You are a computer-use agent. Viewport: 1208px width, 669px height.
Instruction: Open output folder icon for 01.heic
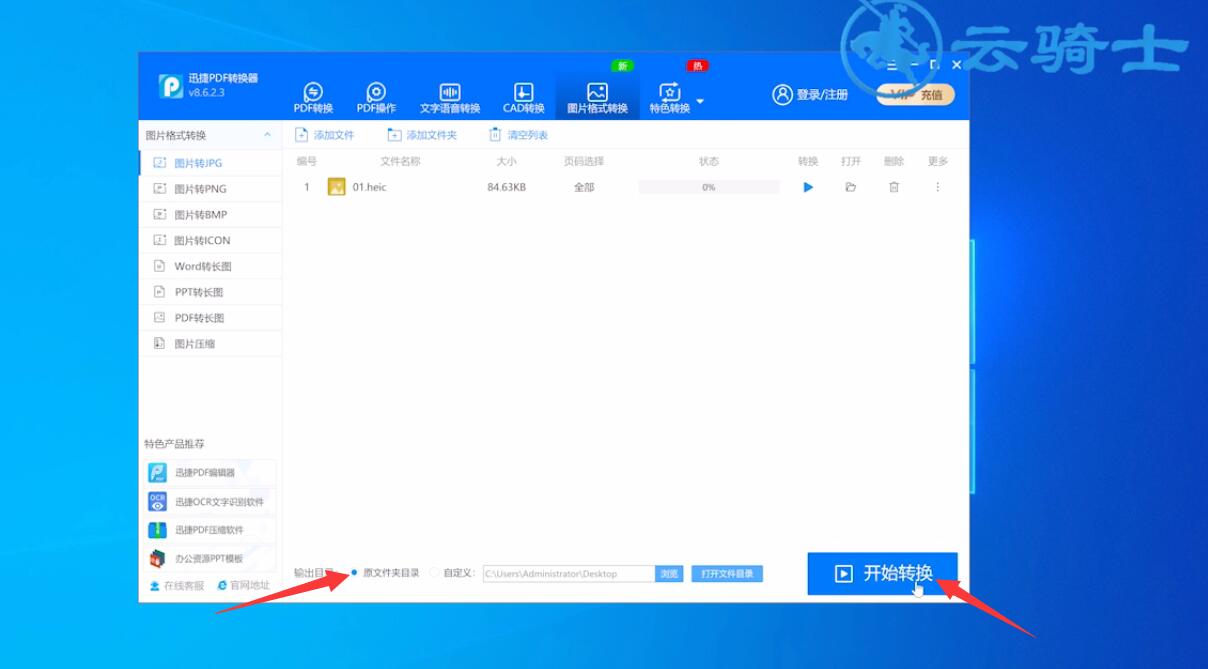851,187
